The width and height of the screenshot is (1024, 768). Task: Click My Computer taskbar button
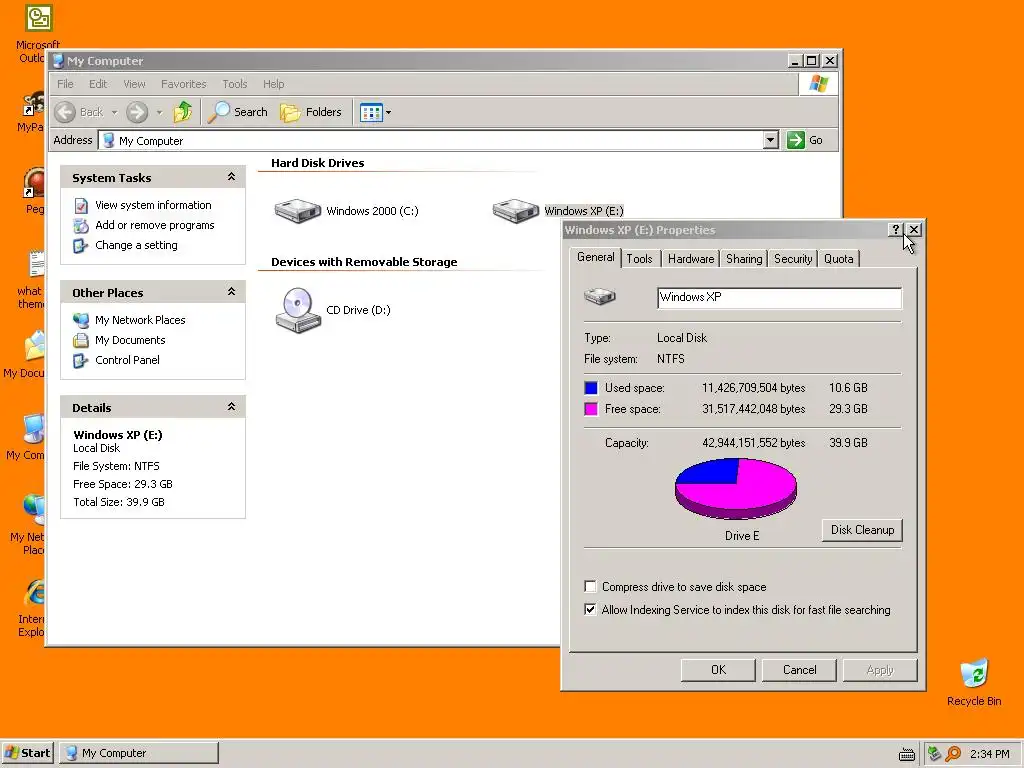139,753
